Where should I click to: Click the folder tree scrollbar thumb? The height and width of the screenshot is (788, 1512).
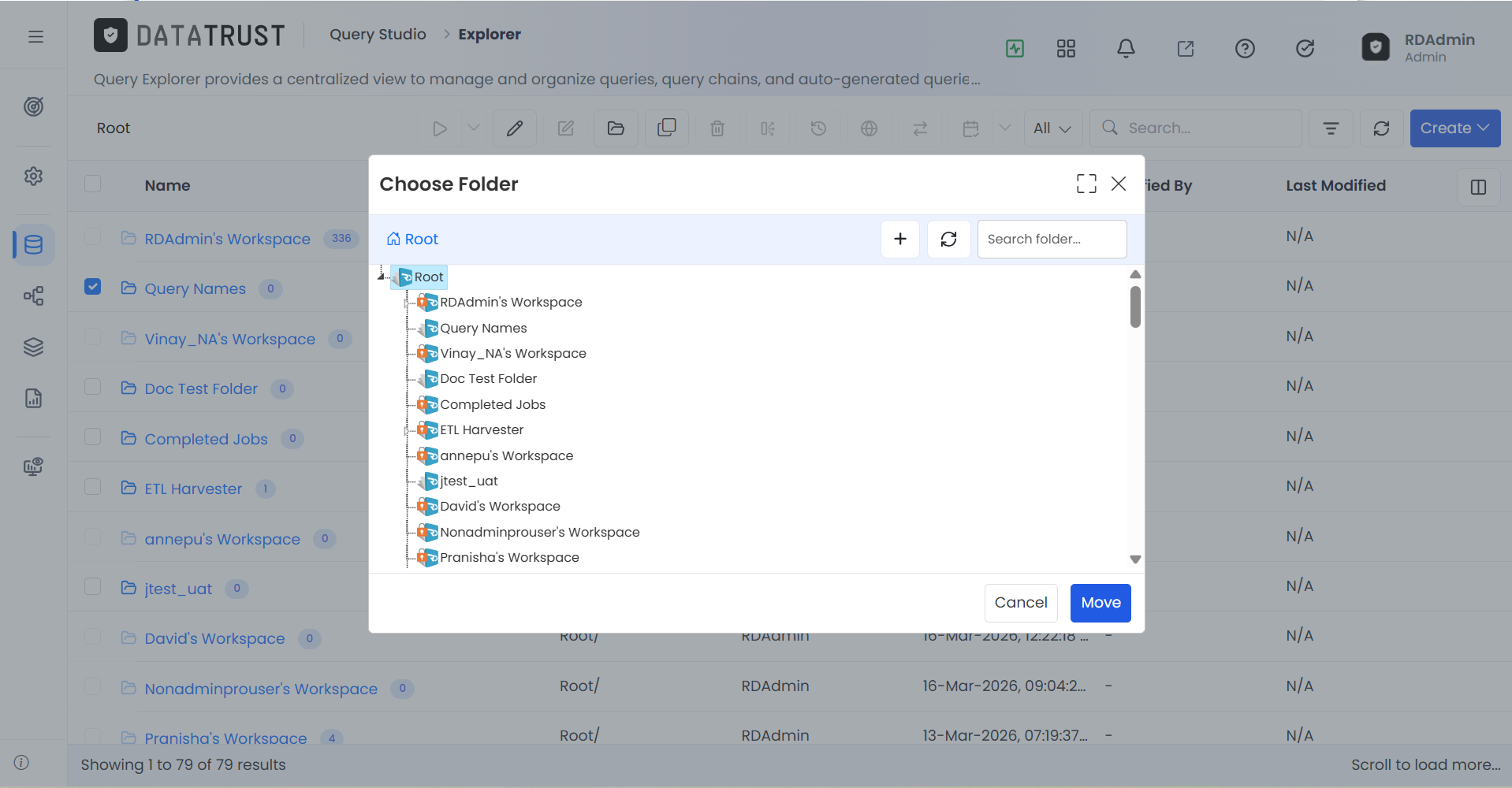click(1135, 307)
